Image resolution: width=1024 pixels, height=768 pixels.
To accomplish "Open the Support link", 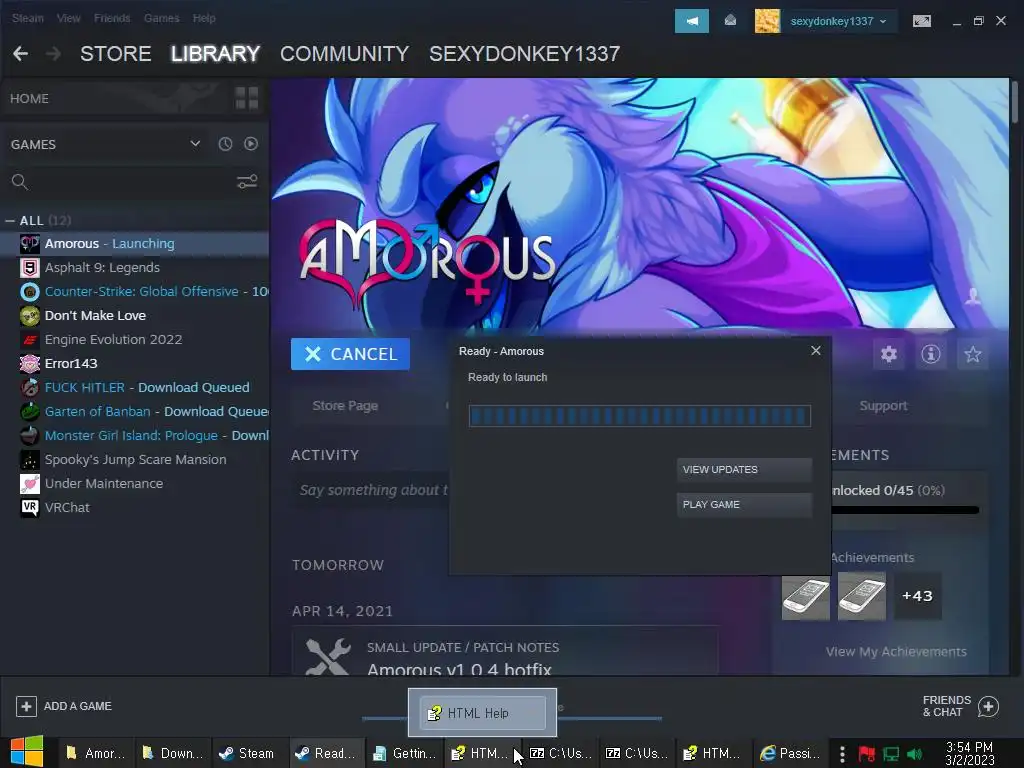I will [883, 406].
